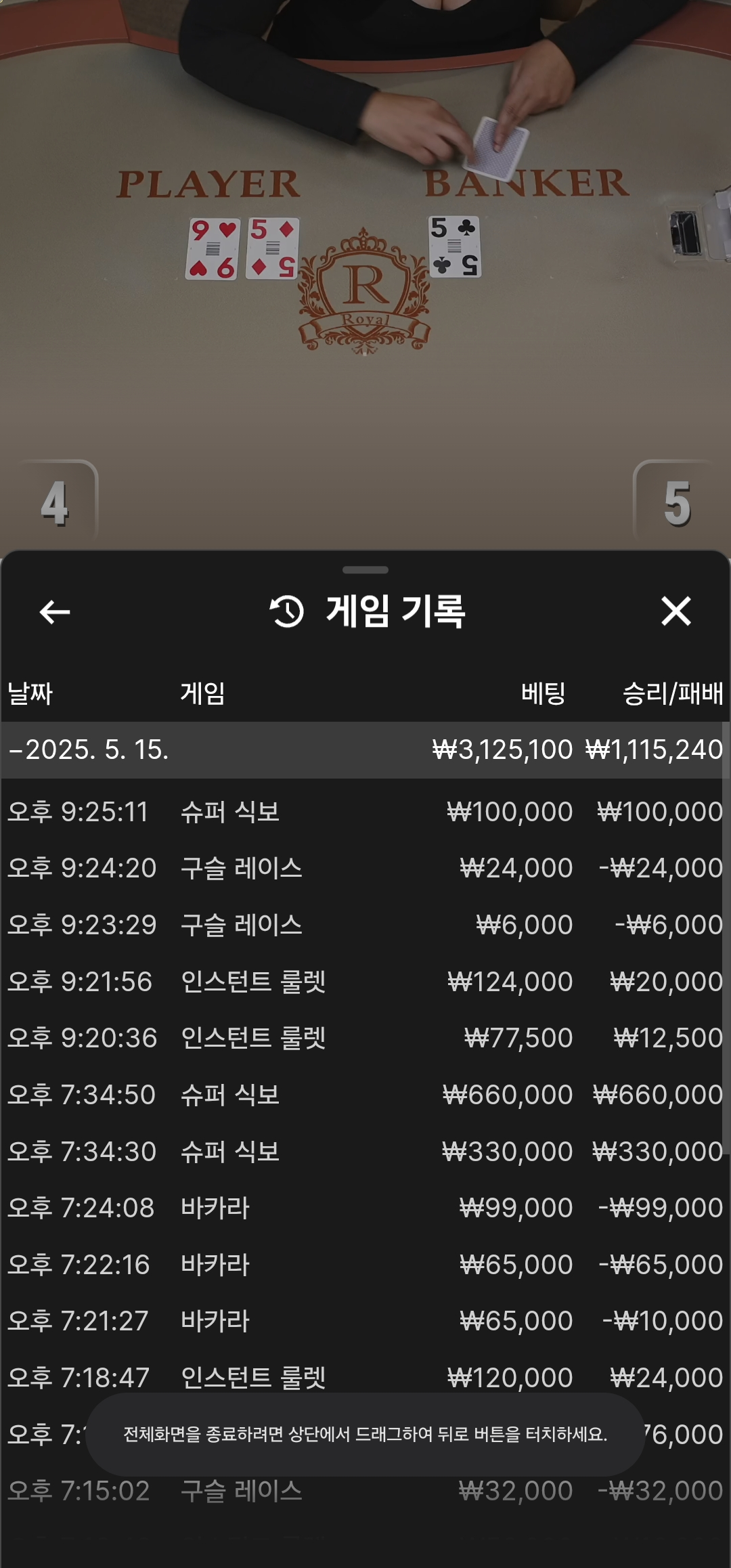The image size is (731, 1568).
Task: Close the 게임 기록 panel with X
Action: click(x=675, y=611)
